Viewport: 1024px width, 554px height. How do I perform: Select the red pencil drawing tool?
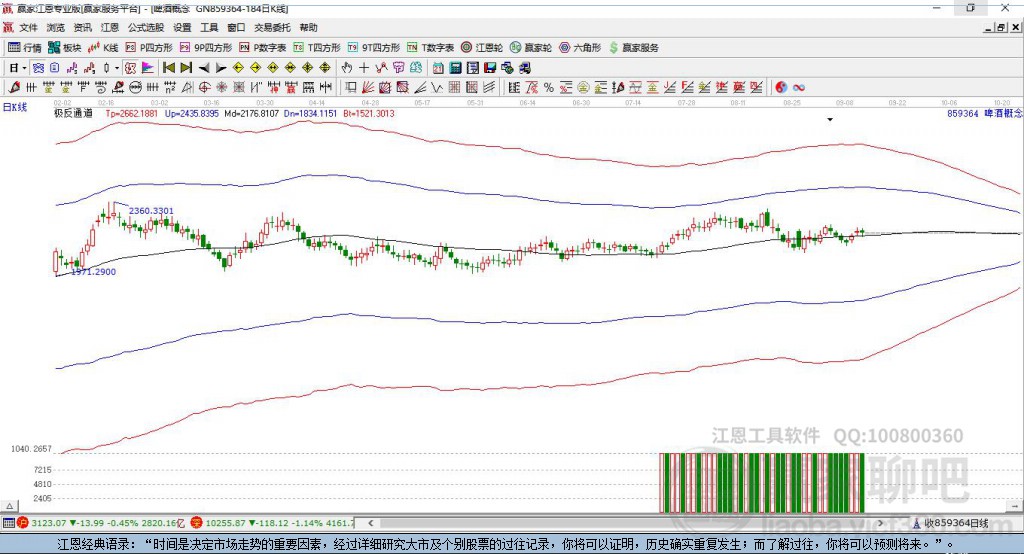(14, 87)
